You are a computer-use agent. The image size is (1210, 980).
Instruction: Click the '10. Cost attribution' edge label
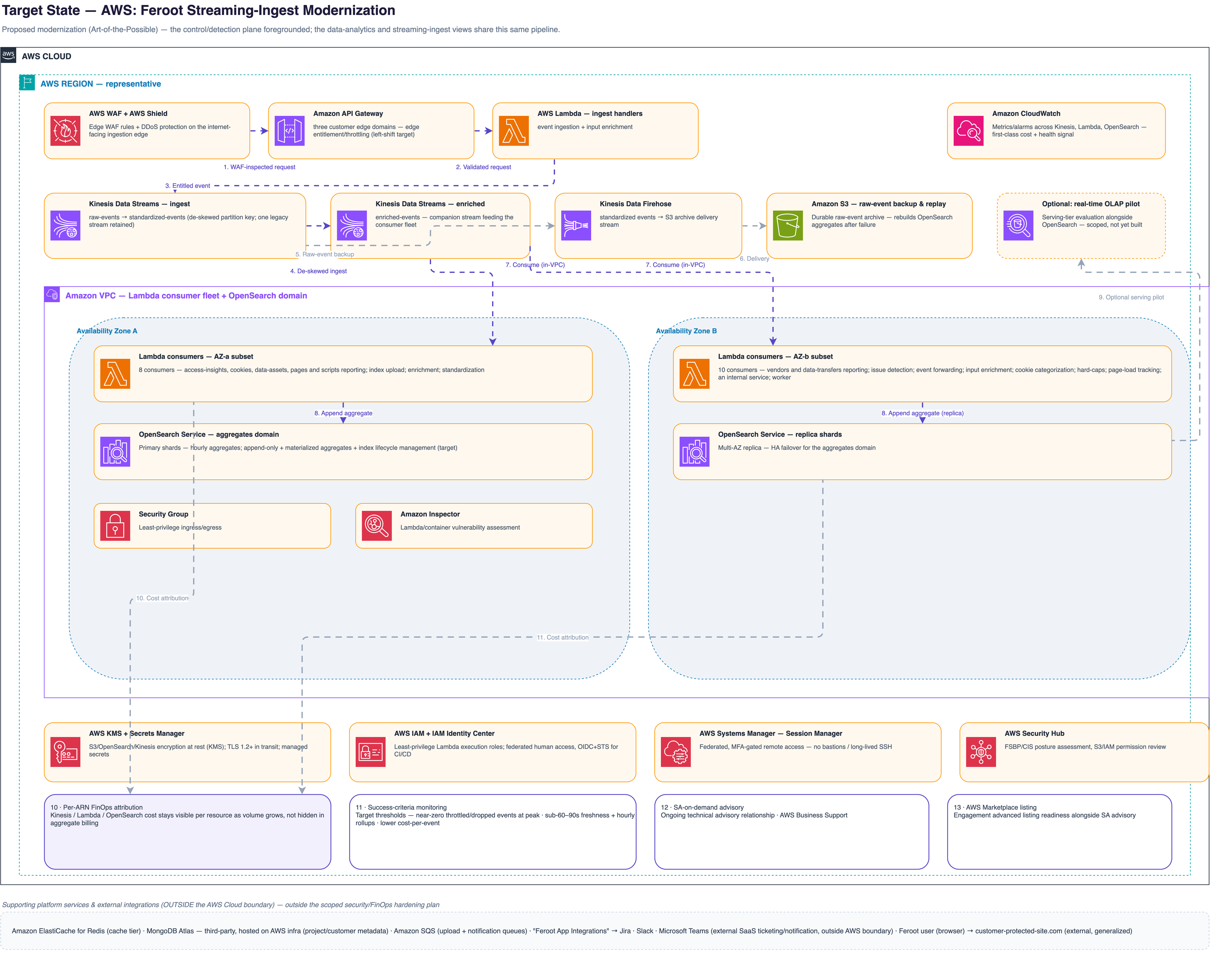coord(163,598)
